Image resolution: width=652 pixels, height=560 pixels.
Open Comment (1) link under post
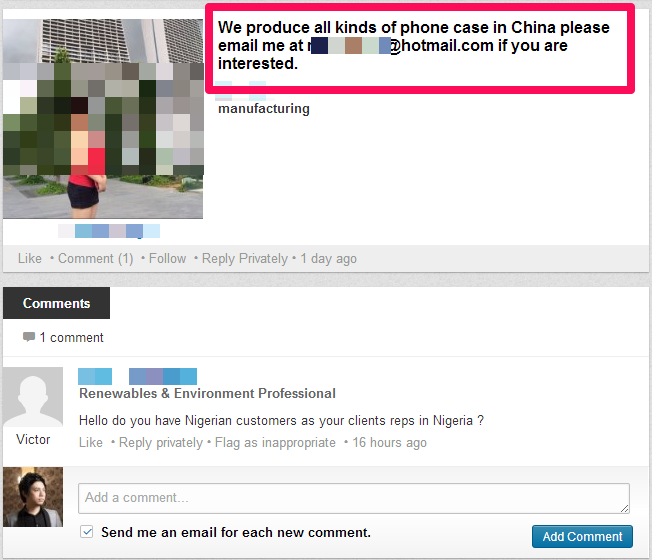click(96, 258)
